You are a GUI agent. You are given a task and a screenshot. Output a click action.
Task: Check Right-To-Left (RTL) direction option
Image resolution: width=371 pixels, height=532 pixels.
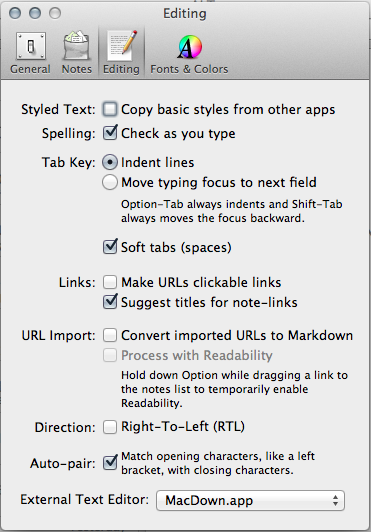point(110,427)
